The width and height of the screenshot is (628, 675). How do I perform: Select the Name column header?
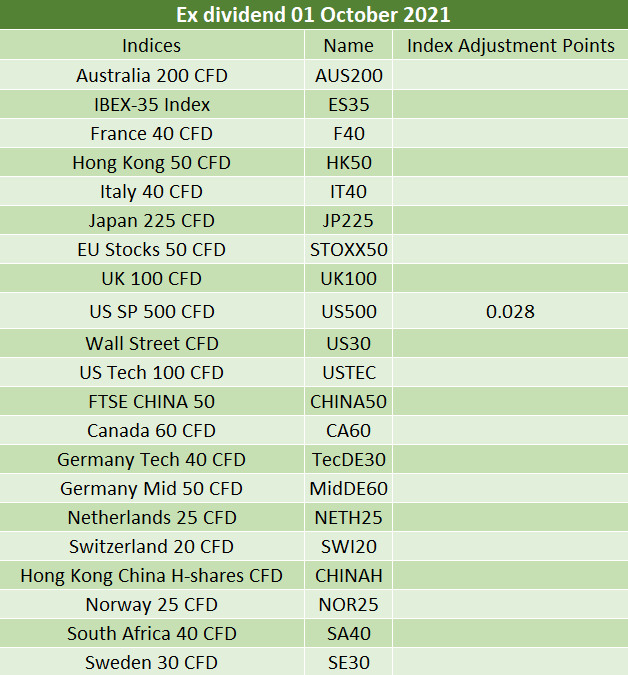click(349, 46)
